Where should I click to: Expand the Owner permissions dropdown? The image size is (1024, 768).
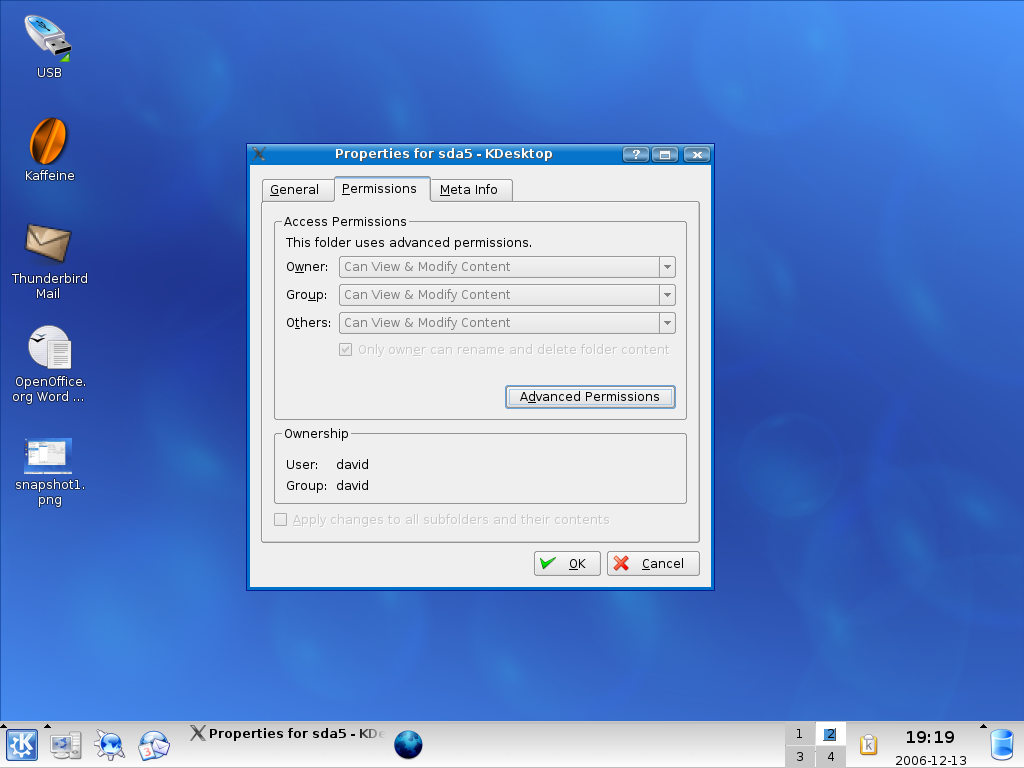coord(667,267)
